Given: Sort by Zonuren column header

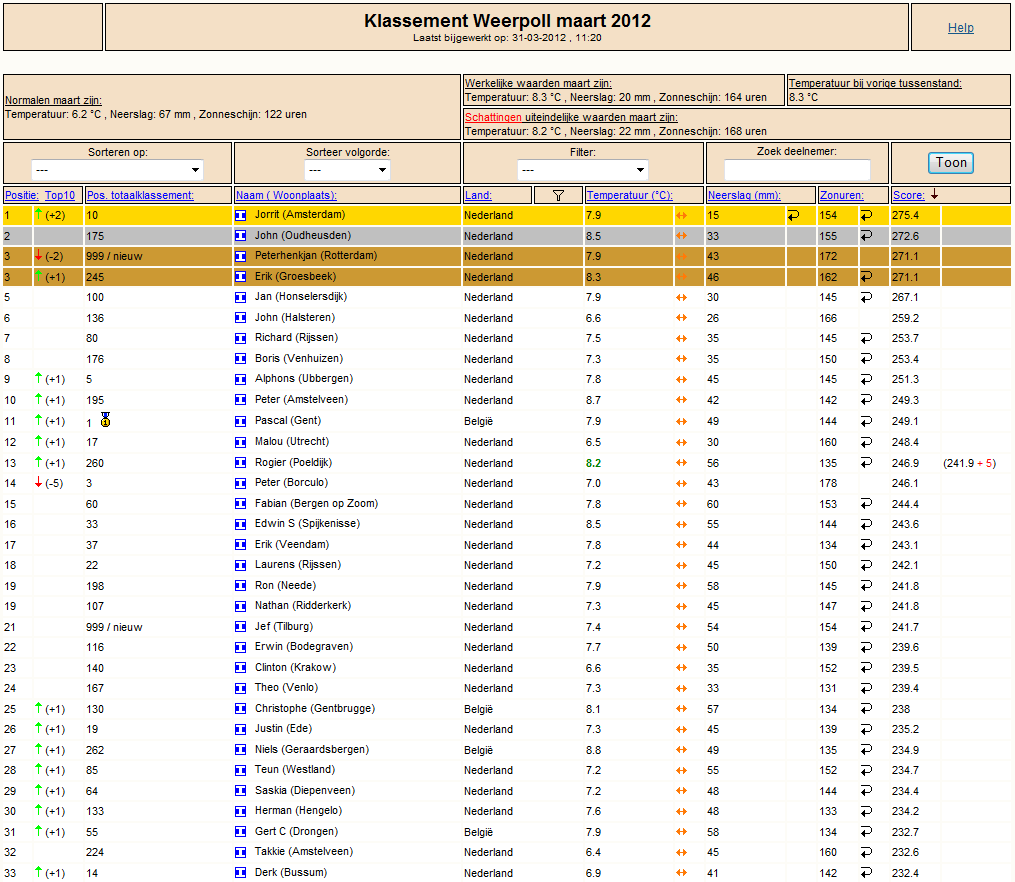Looking at the screenshot, I should click(842, 195).
